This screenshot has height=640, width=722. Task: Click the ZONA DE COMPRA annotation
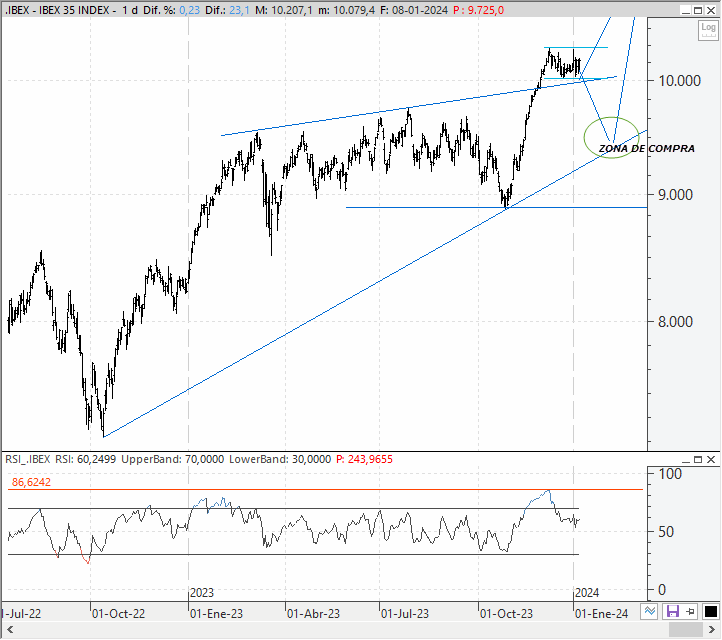(646, 149)
